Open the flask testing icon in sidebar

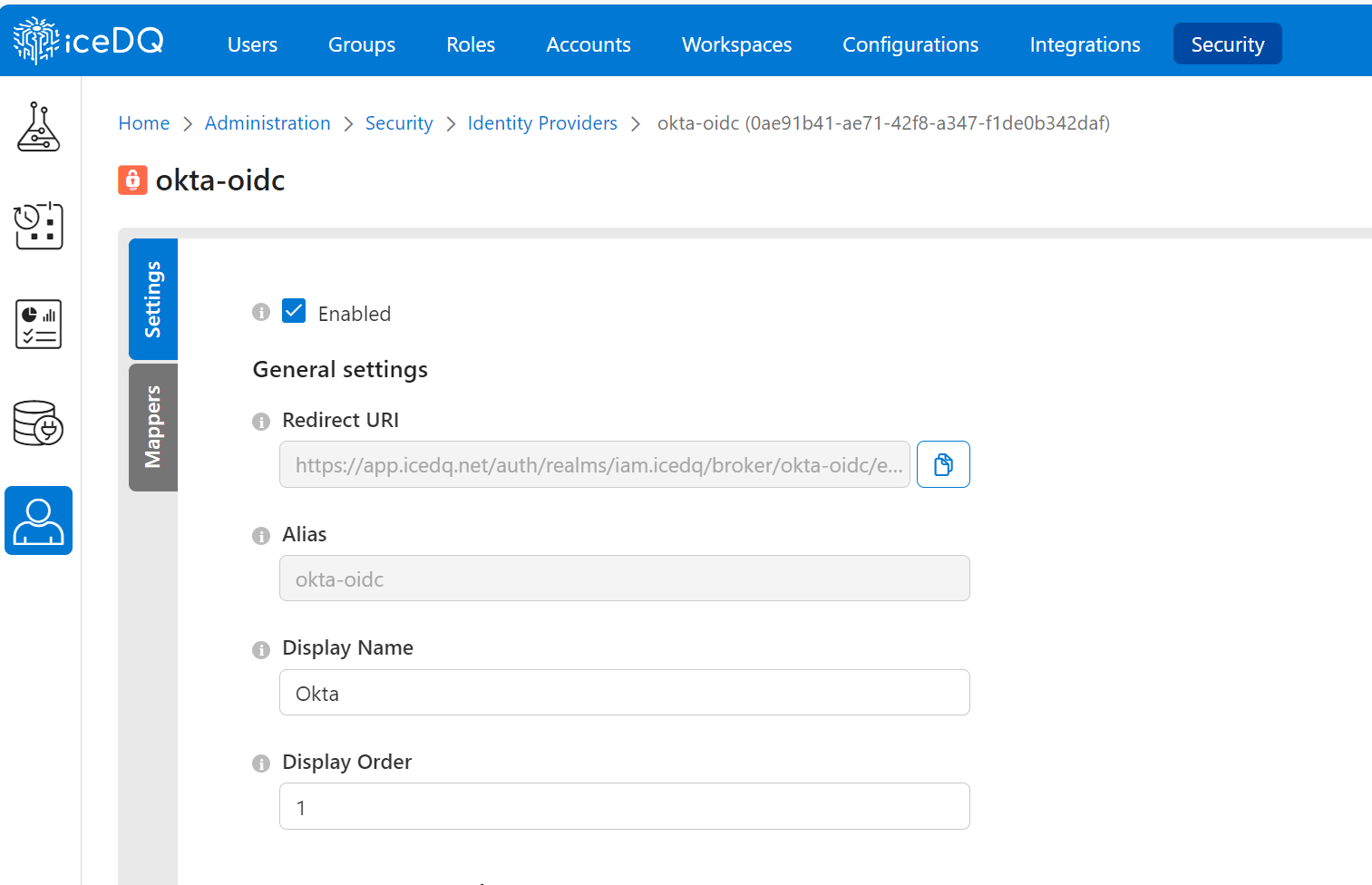(x=38, y=127)
